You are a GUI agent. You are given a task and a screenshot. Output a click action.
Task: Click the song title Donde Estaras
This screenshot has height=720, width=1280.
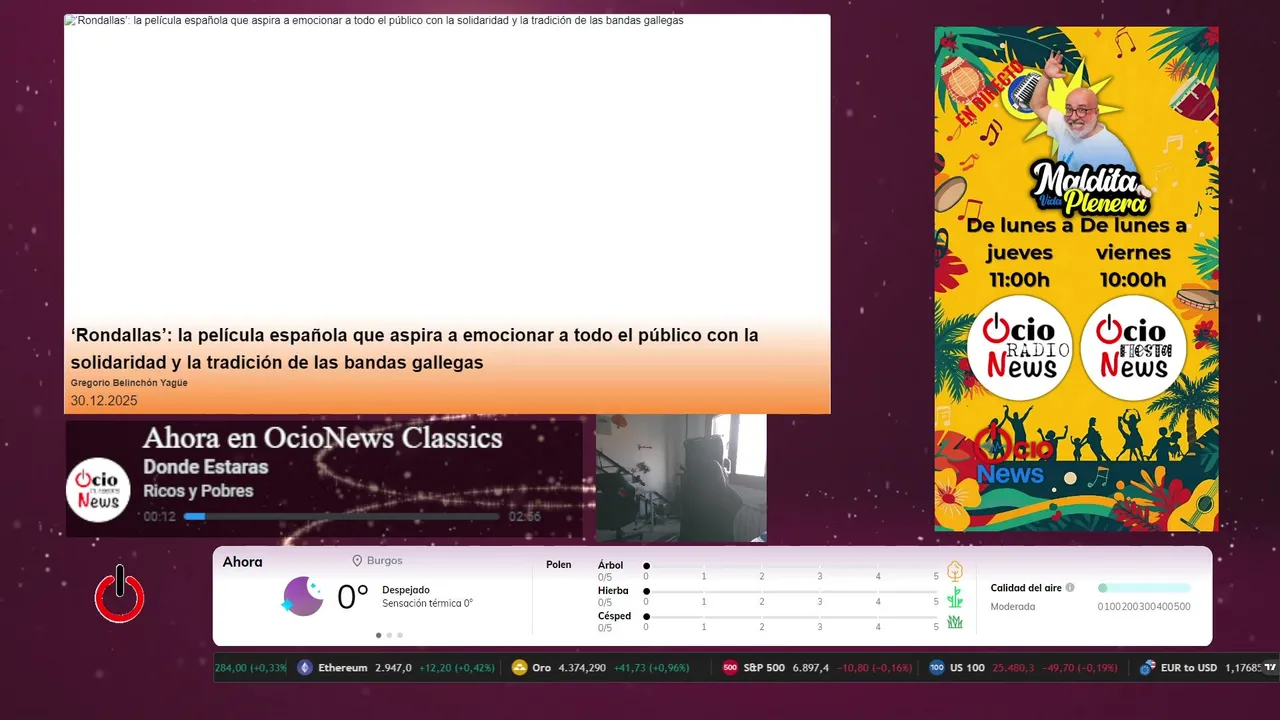tap(205, 467)
